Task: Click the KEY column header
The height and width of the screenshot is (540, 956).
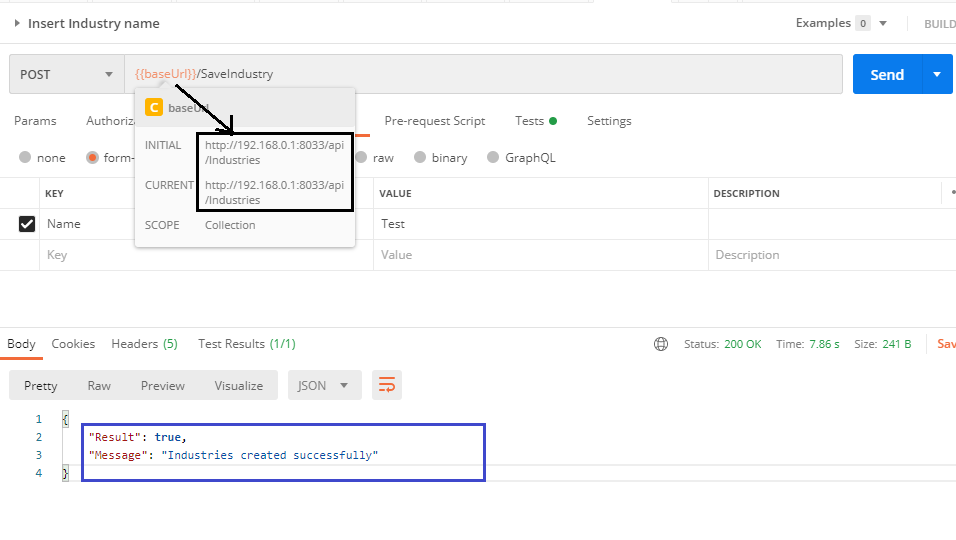Action: tap(54, 193)
